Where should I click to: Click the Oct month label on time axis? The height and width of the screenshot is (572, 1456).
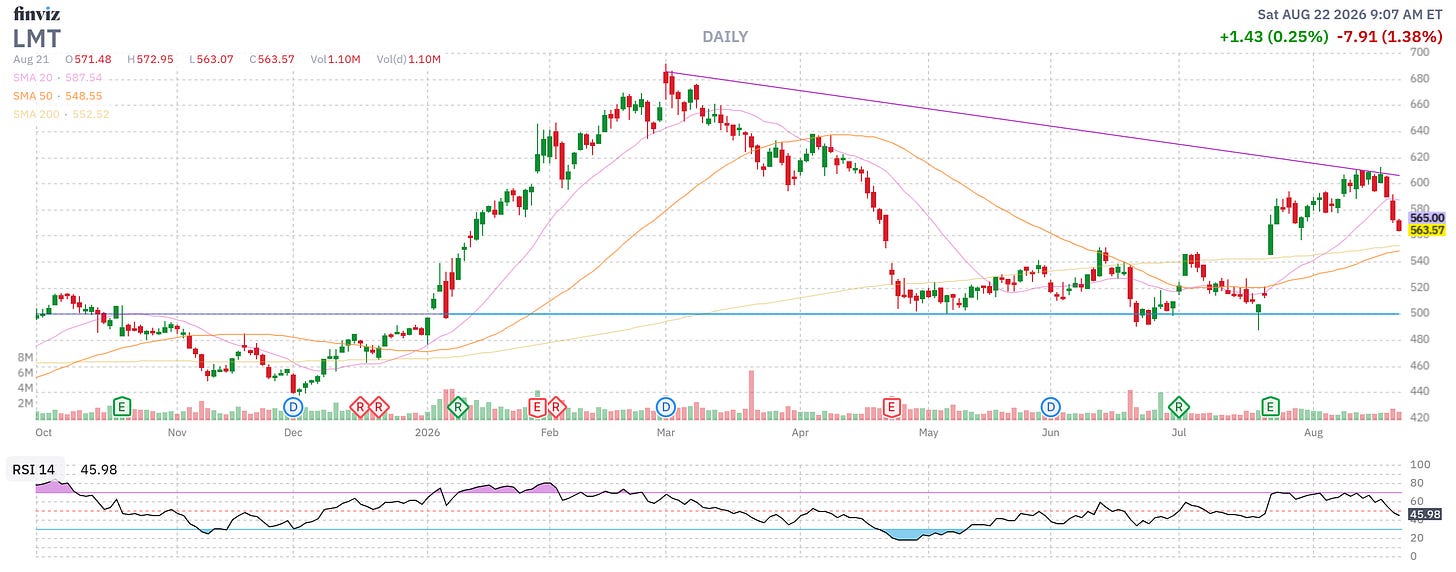pos(44,433)
